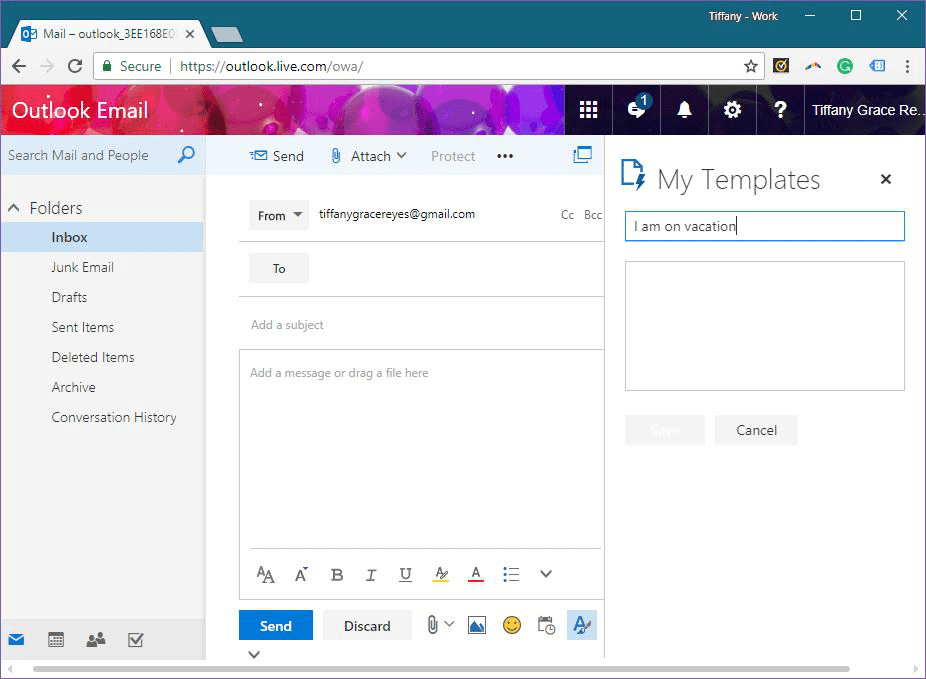This screenshot has height=679, width=926.
Task: Open the app launcher grid icon
Action: pyautogui.click(x=588, y=110)
